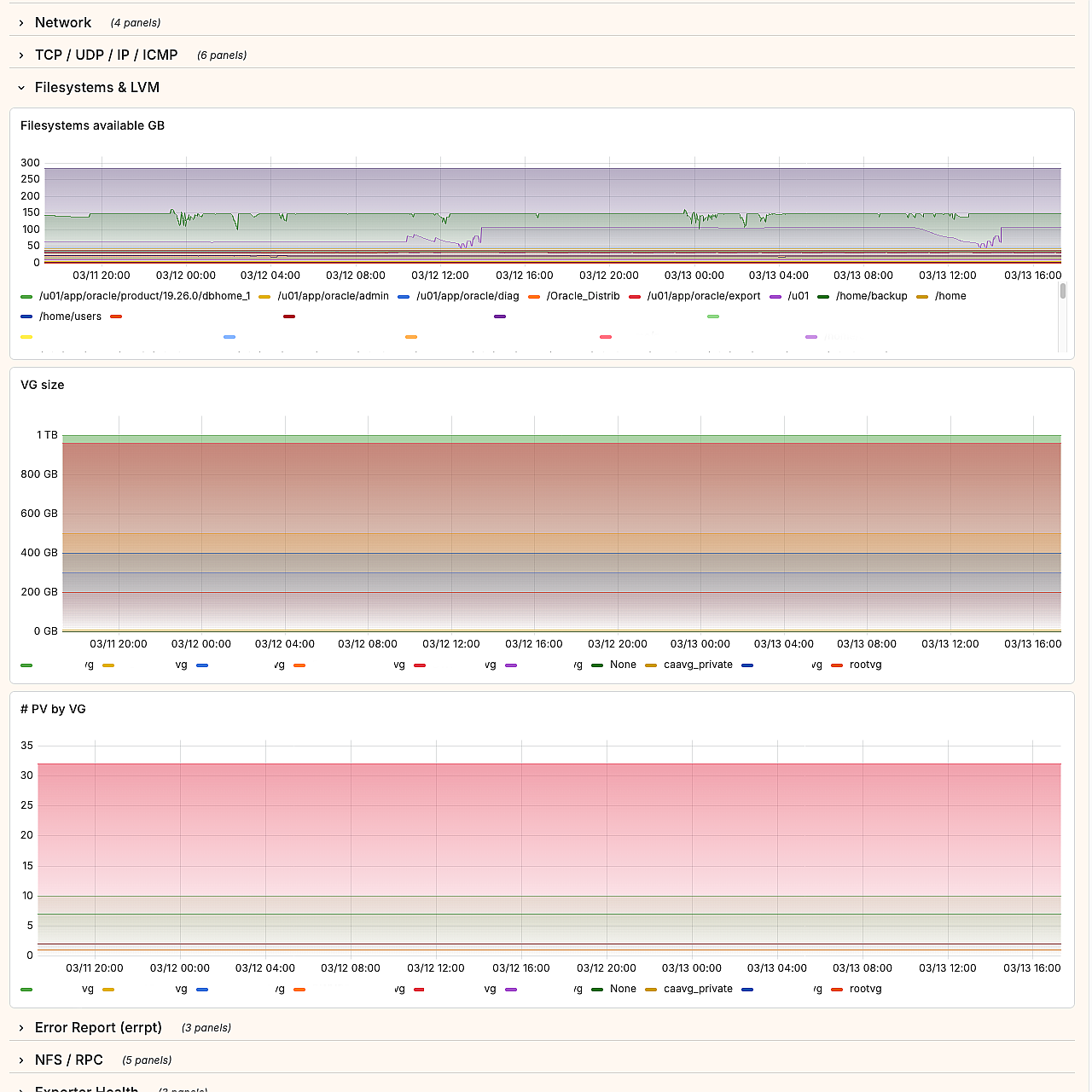Toggle the /u01/app/oracle/product/19.26.0/dbhome_1 legend series

point(144,296)
